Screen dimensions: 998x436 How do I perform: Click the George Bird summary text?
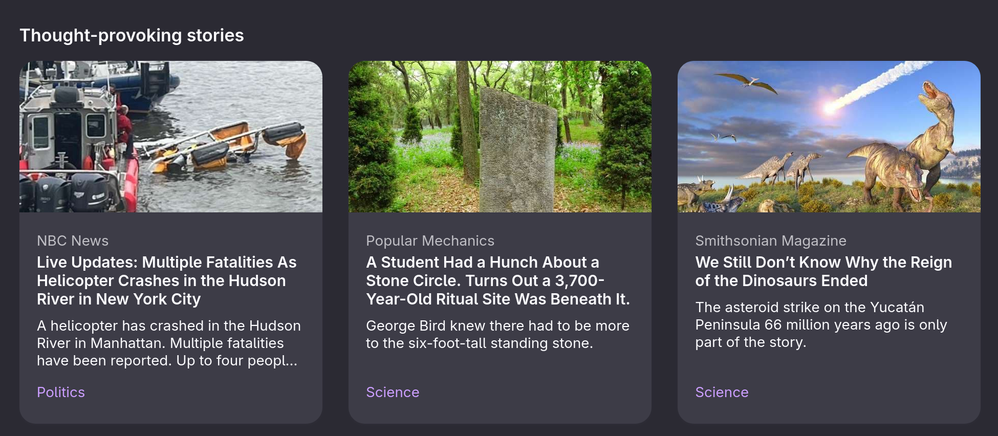[x=497, y=335]
